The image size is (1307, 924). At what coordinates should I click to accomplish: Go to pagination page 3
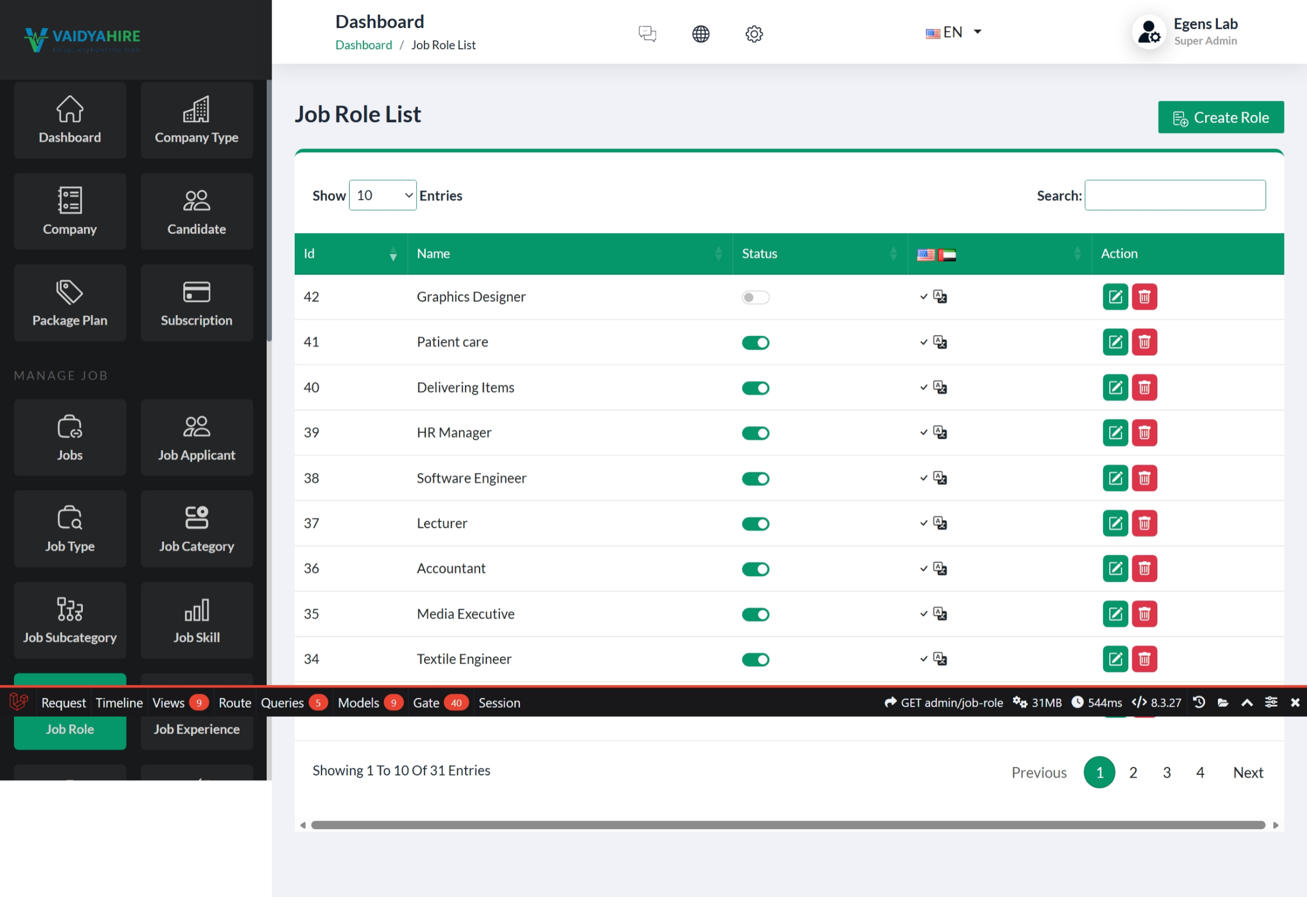1166,773
